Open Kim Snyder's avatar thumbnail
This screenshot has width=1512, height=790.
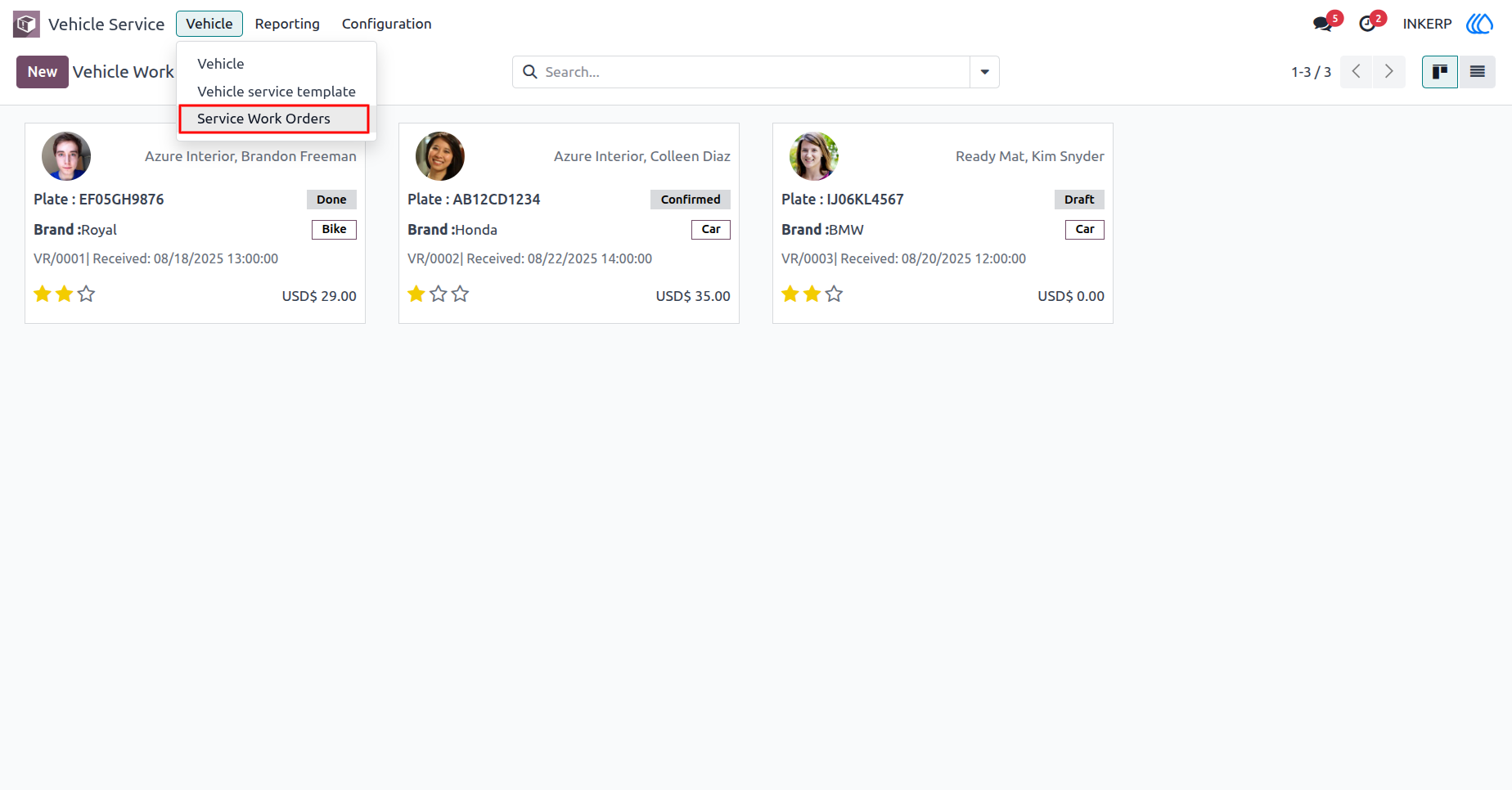814,156
